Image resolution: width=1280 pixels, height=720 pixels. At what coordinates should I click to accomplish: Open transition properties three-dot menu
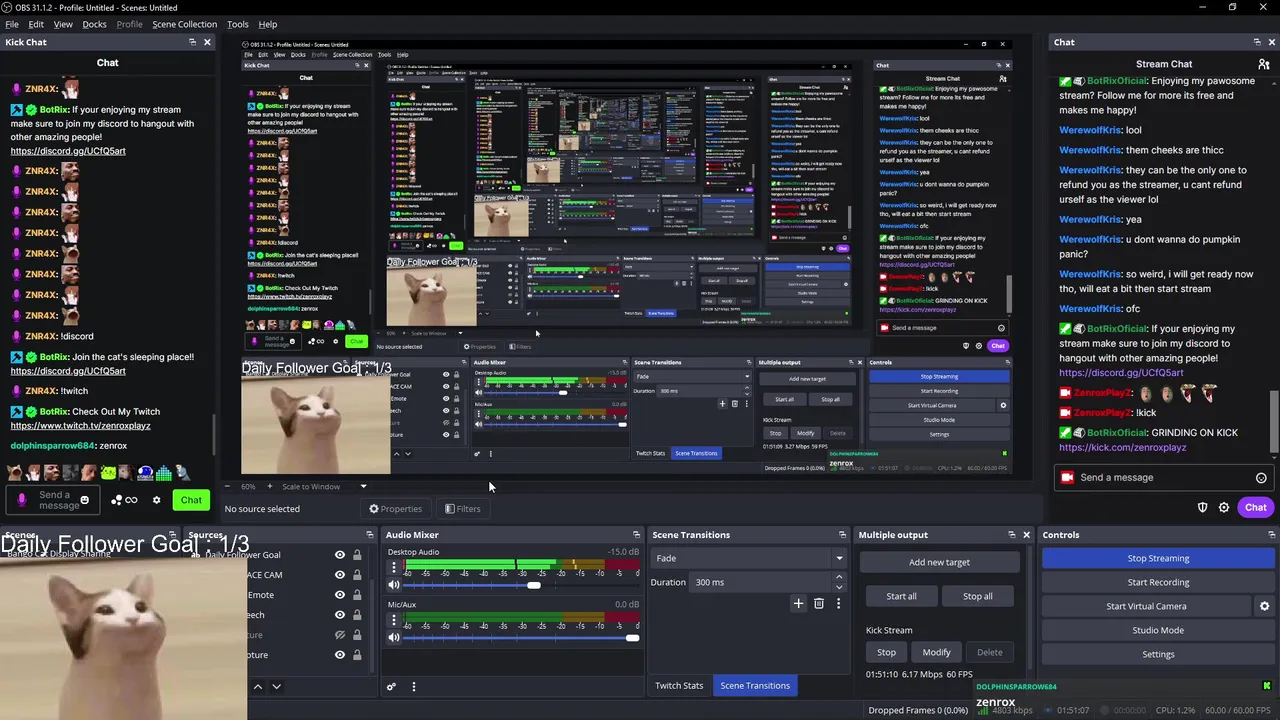pyautogui.click(x=838, y=603)
